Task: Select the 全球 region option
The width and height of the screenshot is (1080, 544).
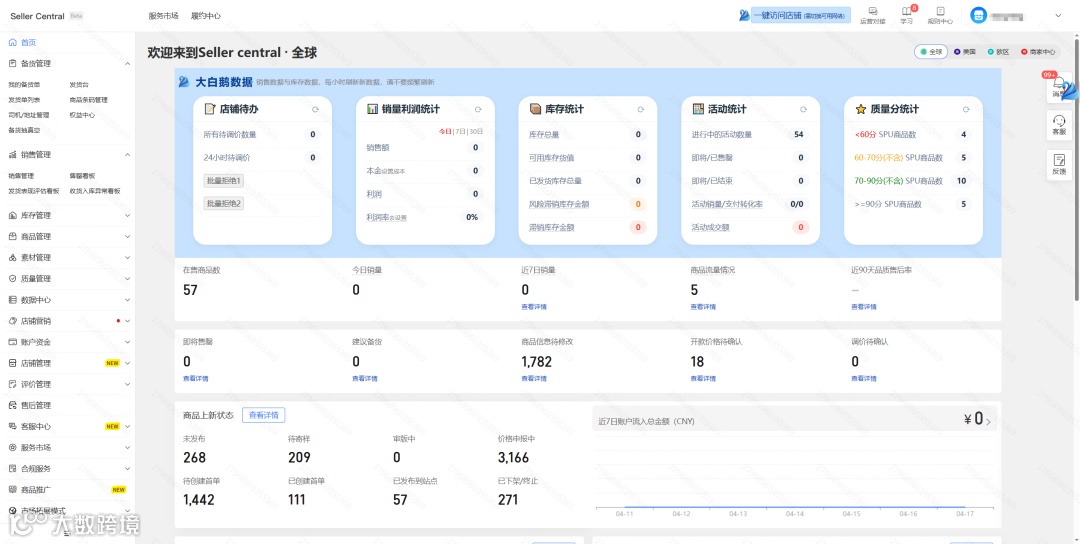Action: [931, 52]
